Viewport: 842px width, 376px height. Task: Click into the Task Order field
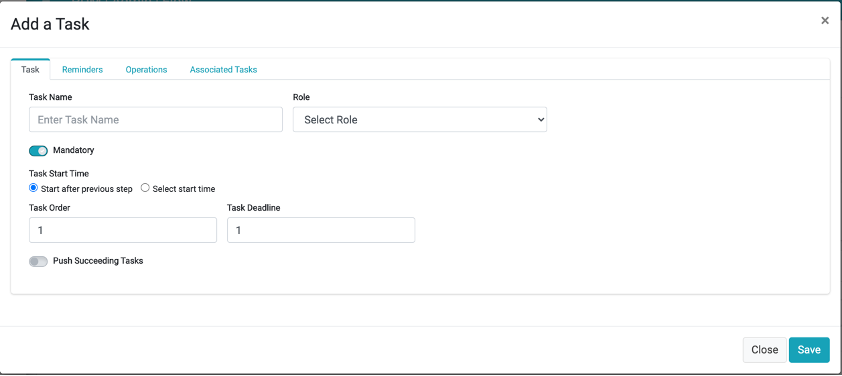point(122,230)
